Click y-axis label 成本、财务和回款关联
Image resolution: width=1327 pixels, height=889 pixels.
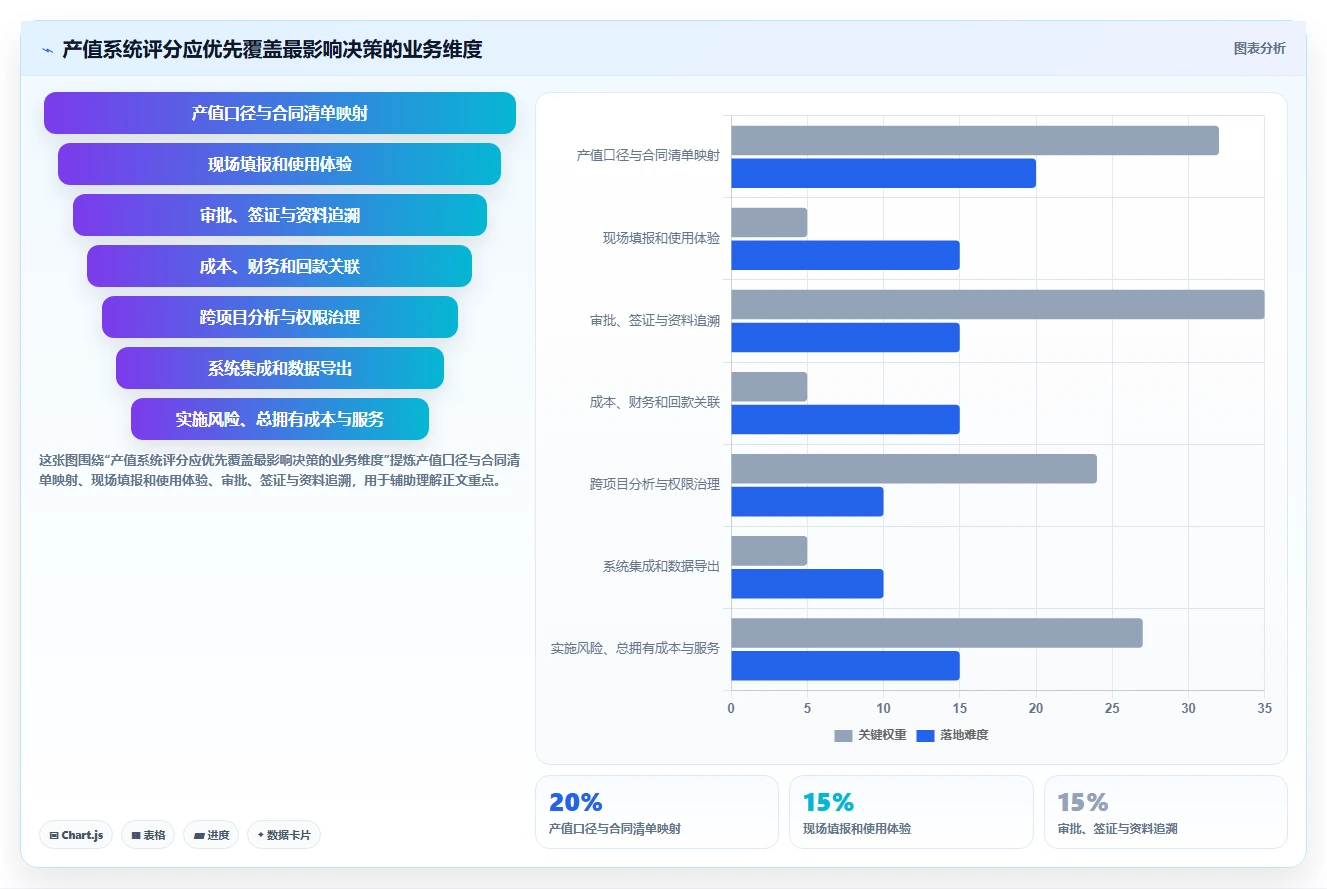pos(655,403)
